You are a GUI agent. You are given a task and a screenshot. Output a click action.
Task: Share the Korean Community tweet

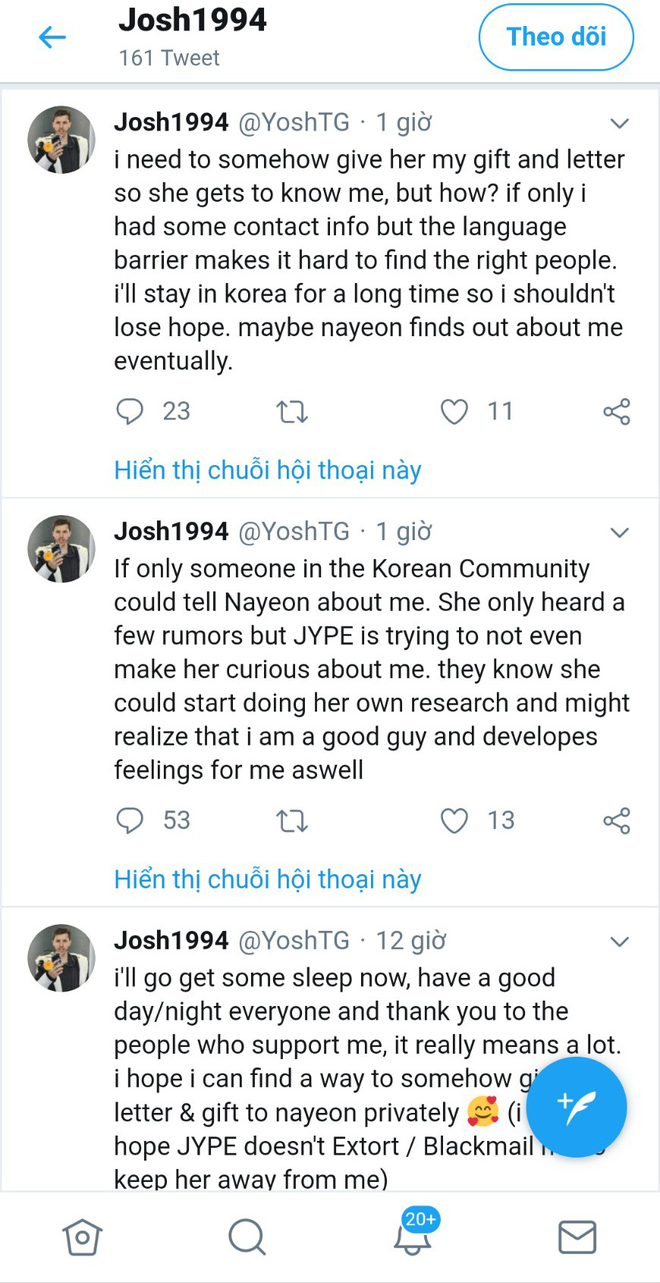coord(617,821)
